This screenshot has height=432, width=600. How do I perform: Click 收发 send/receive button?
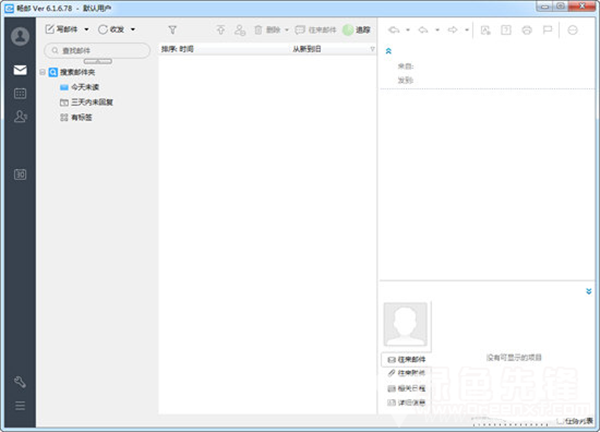click(x=111, y=29)
